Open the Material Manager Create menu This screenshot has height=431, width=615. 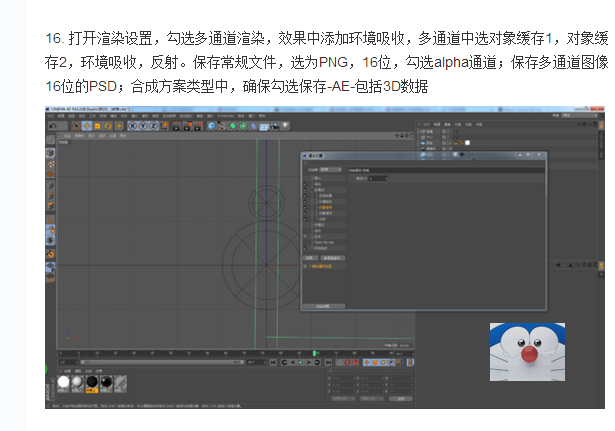[67, 371]
